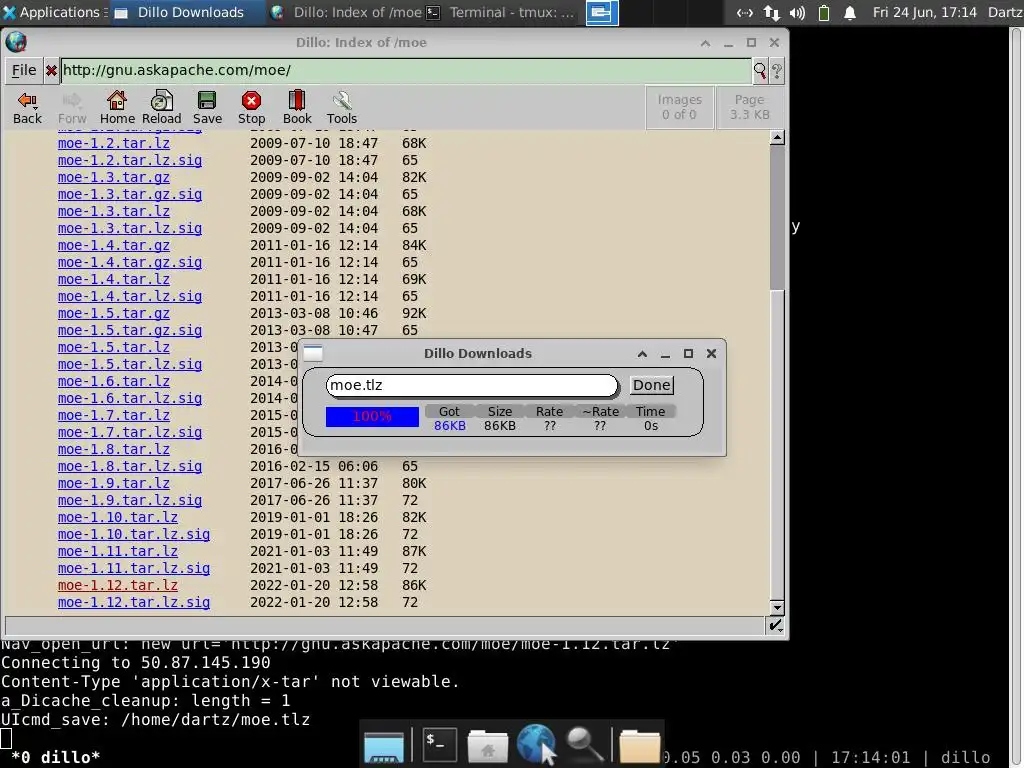This screenshot has width=1024, height=768.
Task: Open the notifications bell icon
Action: click(x=850, y=12)
